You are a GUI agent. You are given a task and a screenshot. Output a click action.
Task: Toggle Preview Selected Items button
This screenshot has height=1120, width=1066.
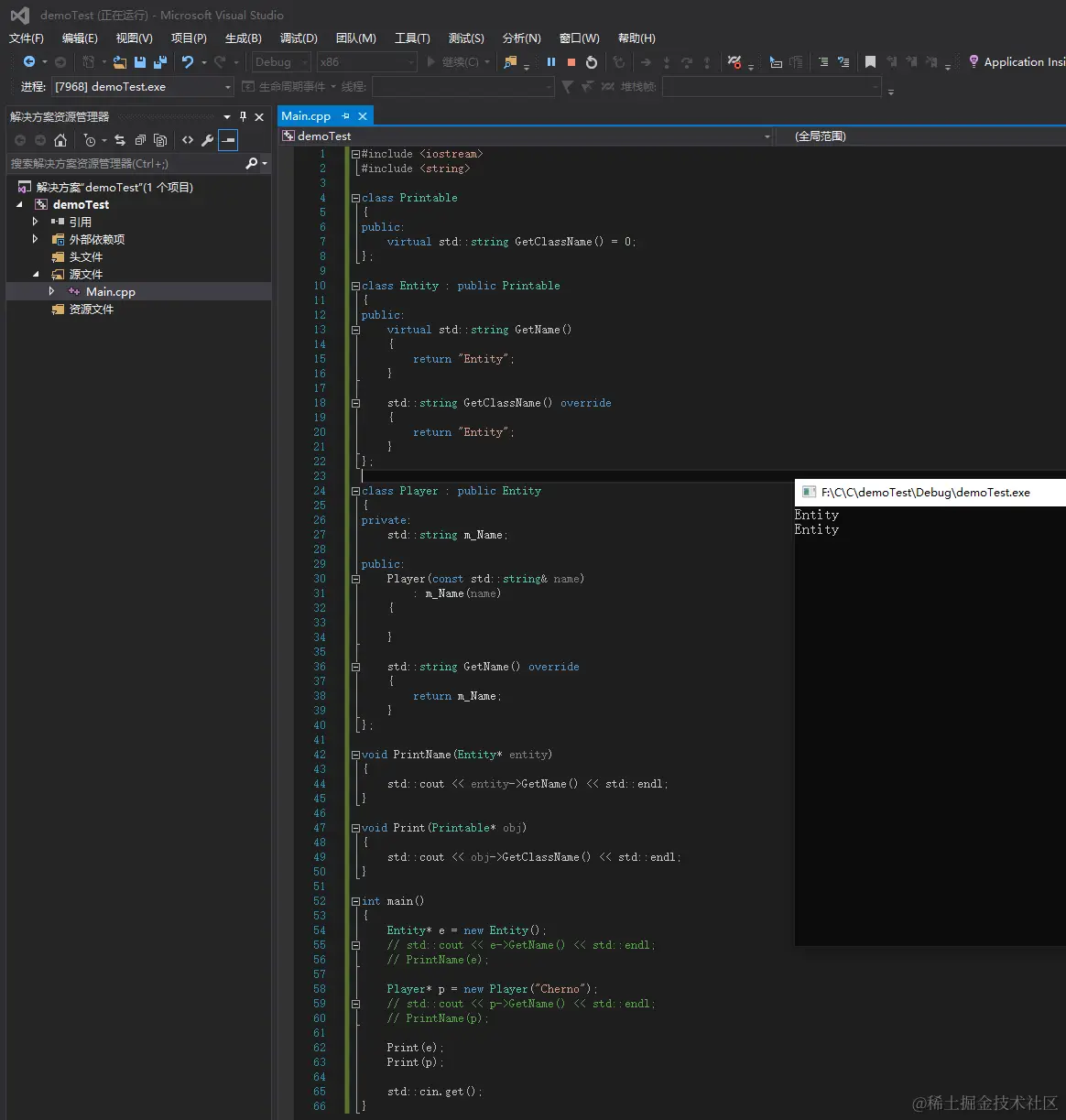[228, 140]
